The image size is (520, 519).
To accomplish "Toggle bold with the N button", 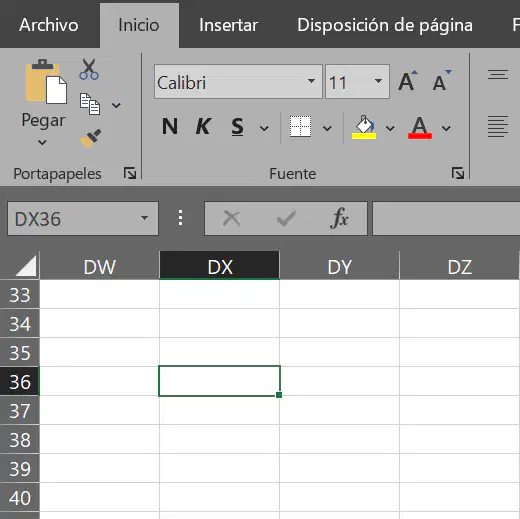I will coord(170,127).
